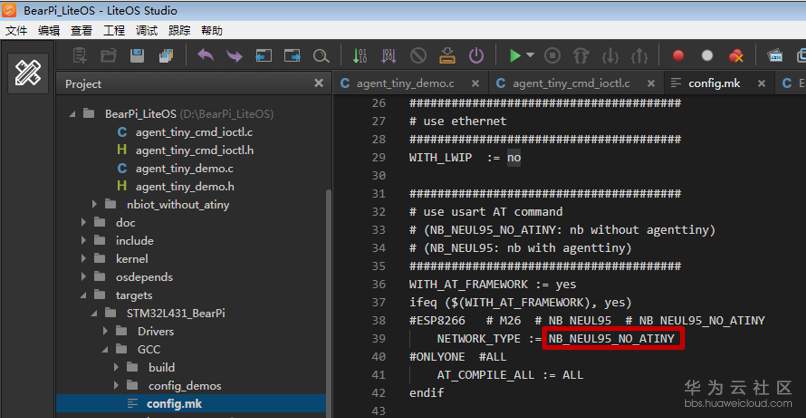Click line number 36 in gutter
The height and width of the screenshot is (418, 806).
[379, 284]
